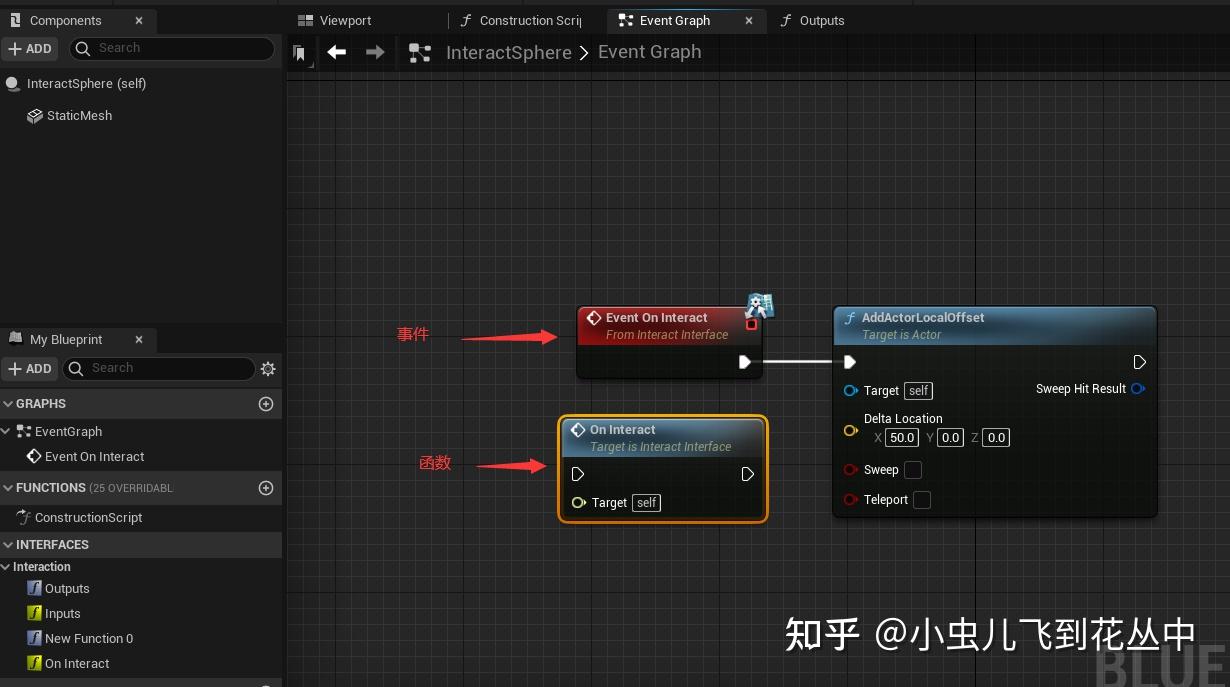Enable the Teleport checkbox on AddActorLocalOffset
The image size is (1230, 687).
[x=921, y=500]
